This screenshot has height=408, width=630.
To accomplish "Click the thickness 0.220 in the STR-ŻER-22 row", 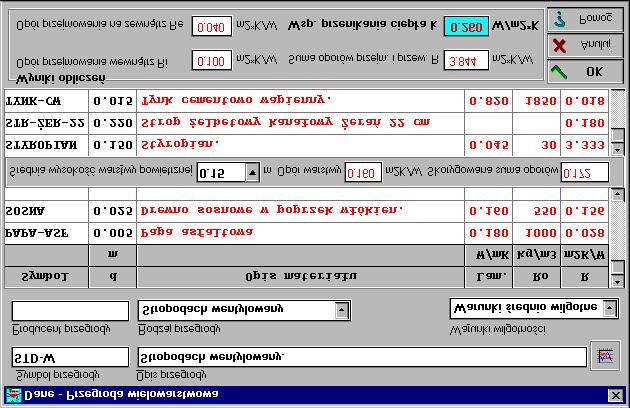I will coord(112,123).
